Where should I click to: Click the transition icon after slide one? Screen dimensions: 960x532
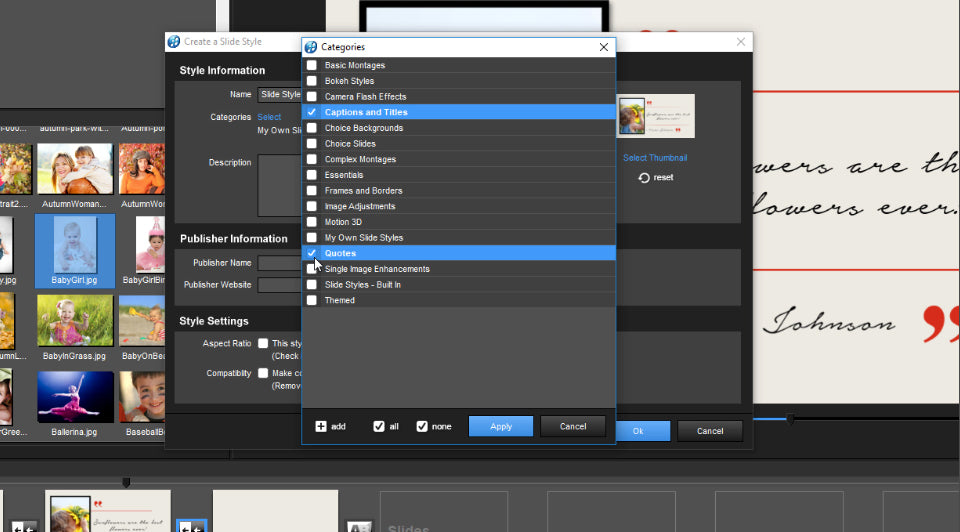point(192,526)
